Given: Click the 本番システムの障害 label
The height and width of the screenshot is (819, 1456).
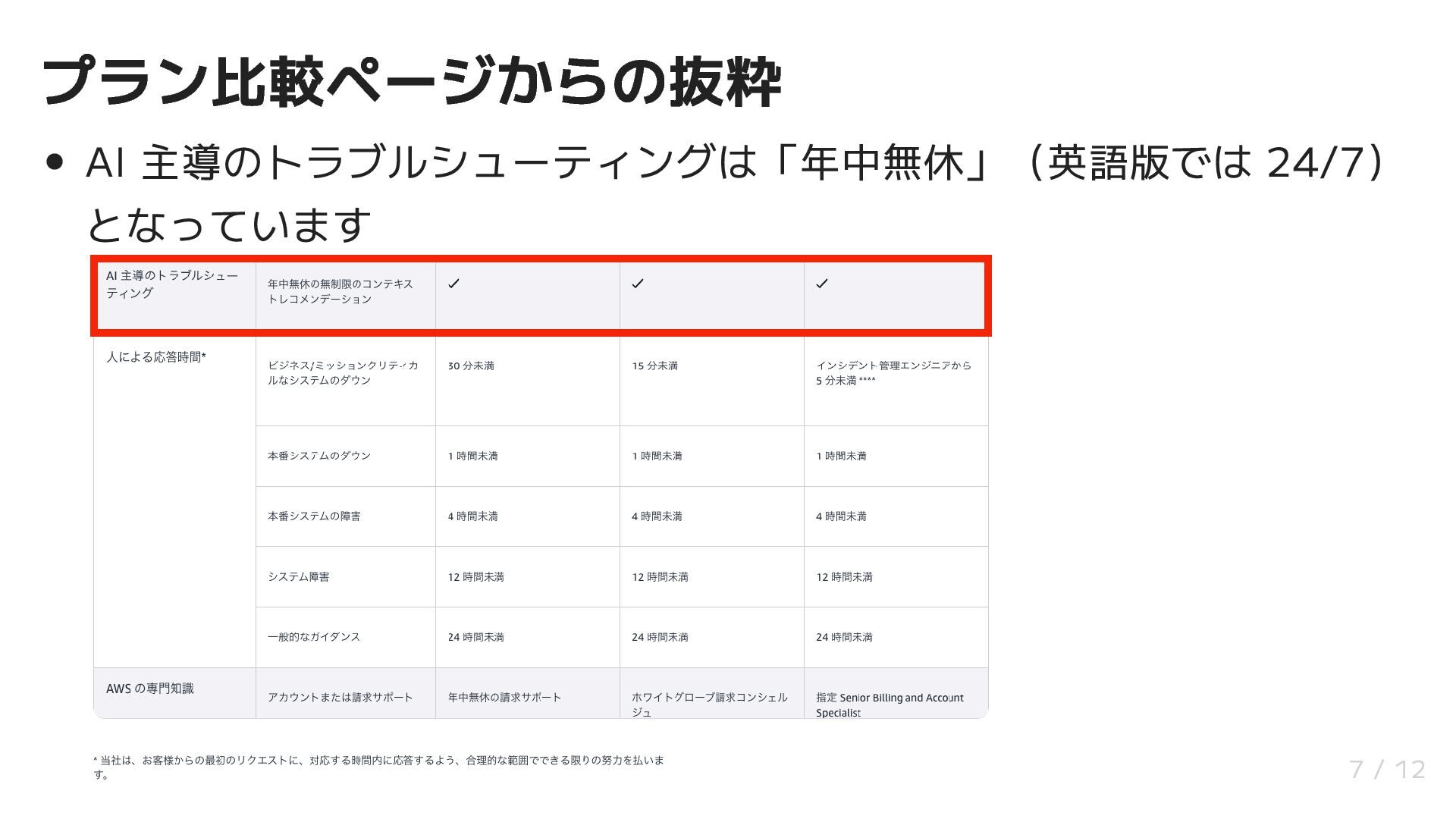Looking at the screenshot, I should pyautogui.click(x=314, y=516).
